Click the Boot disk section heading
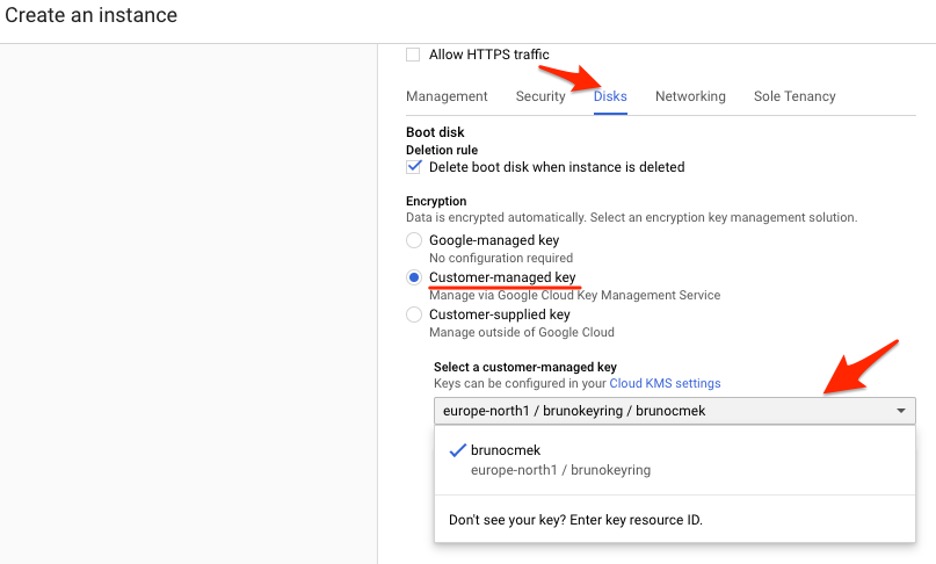Screen dimensions: 936x564 tap(435, 132)
